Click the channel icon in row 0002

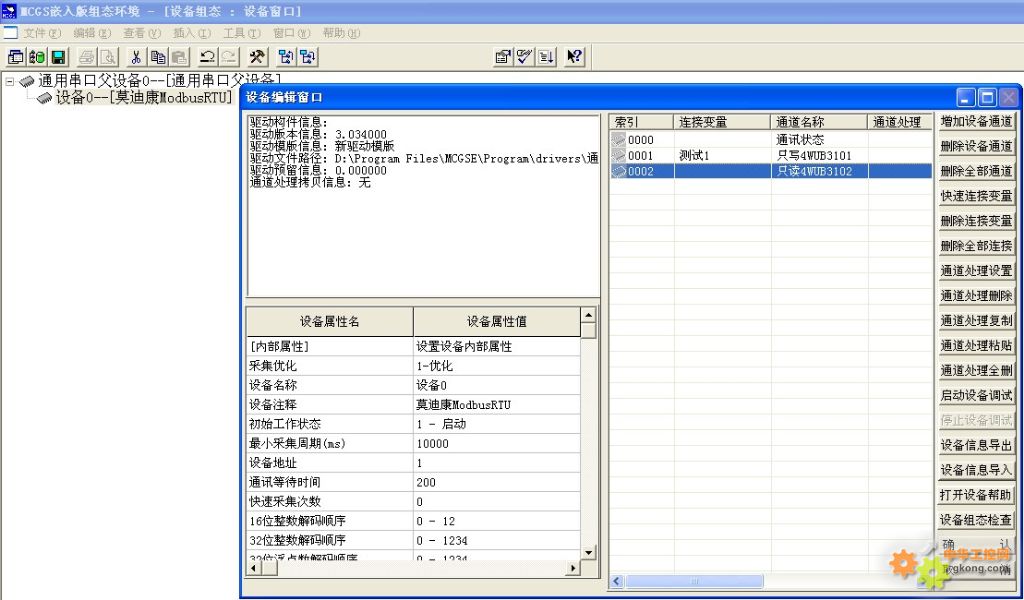point(618,171)
